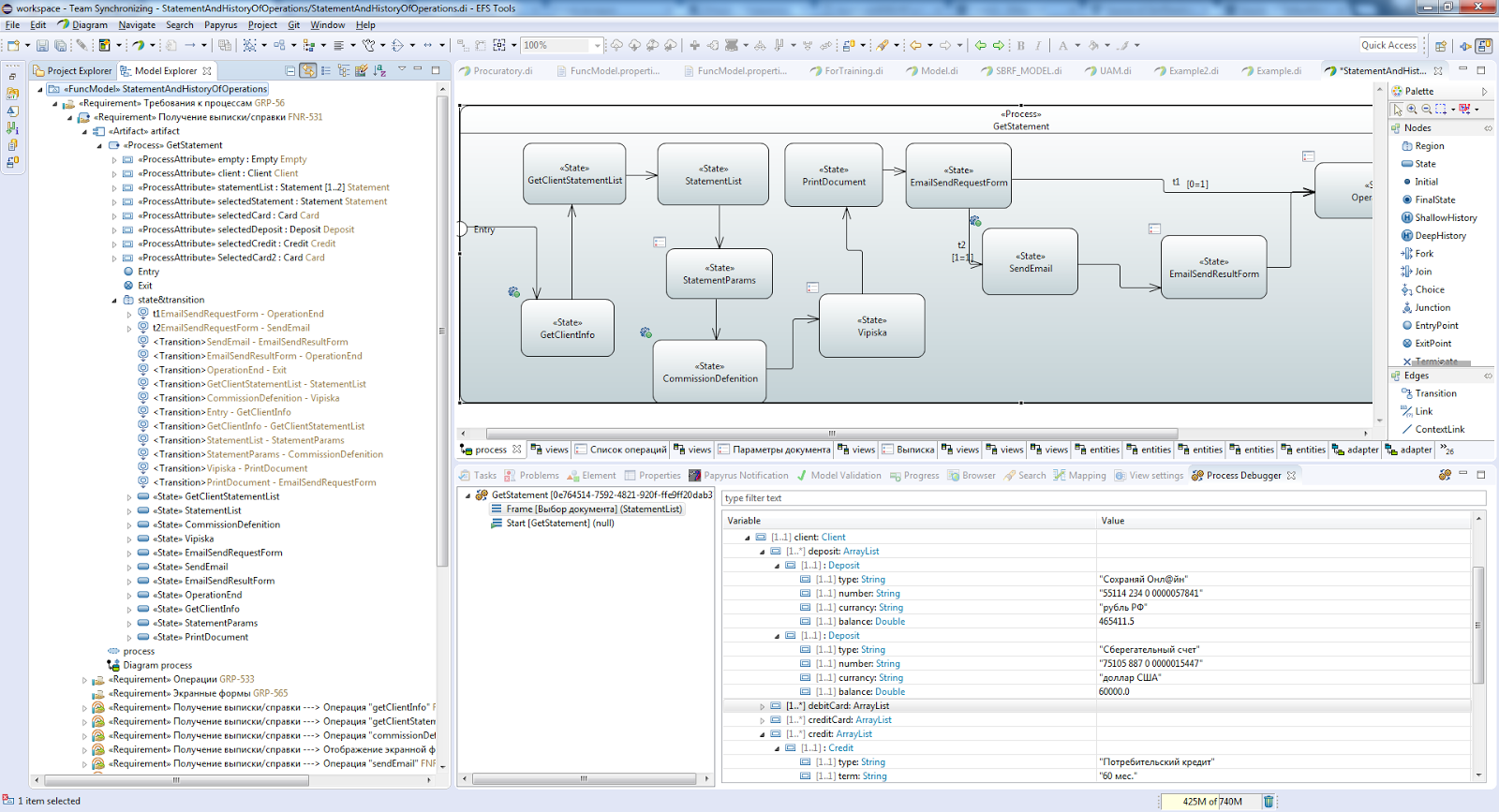Open the Papyrus menu
The width and height of the screenshot is (1499, 812).
click(x=220, y=25)
